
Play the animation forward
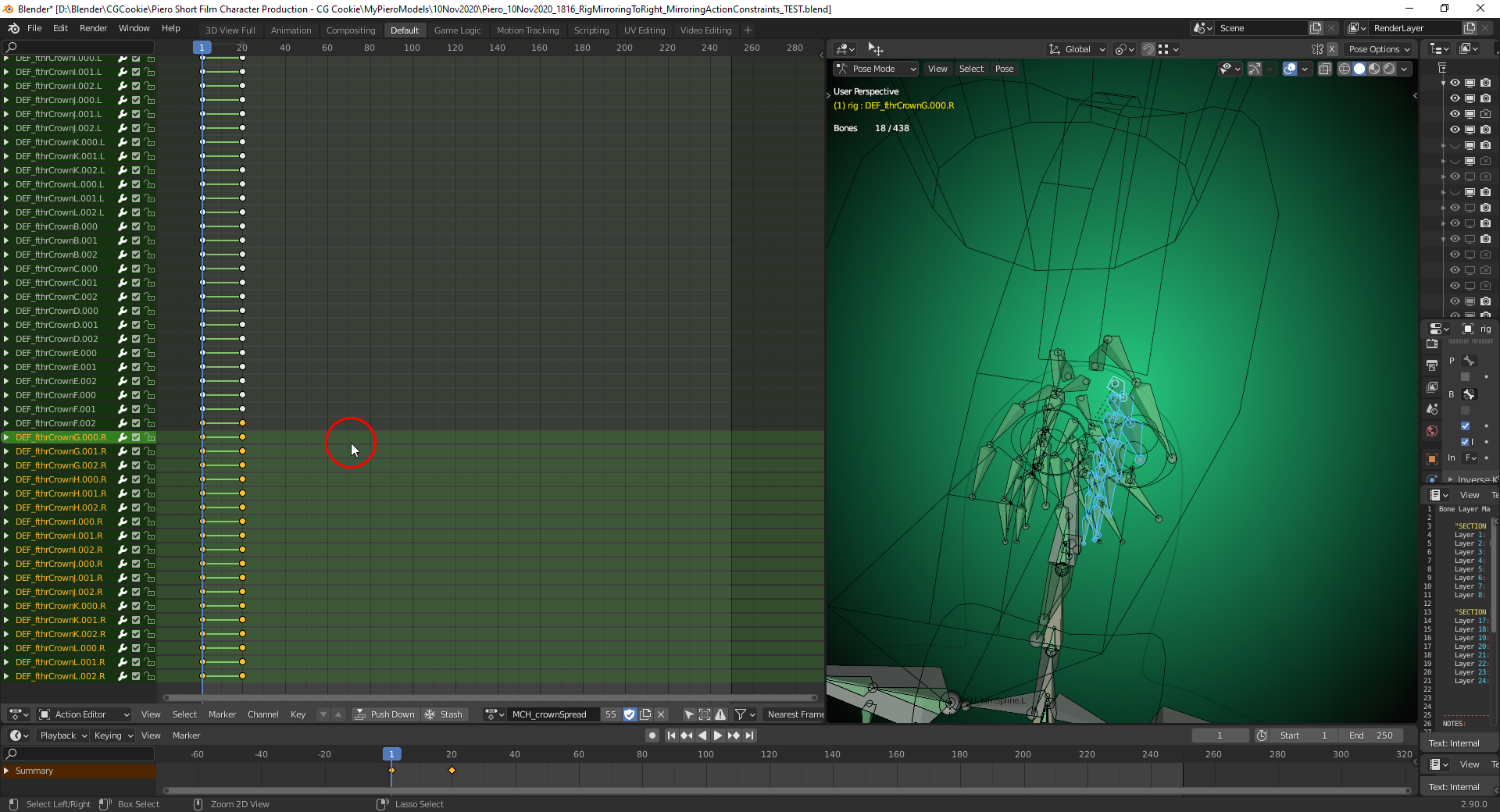718,735
